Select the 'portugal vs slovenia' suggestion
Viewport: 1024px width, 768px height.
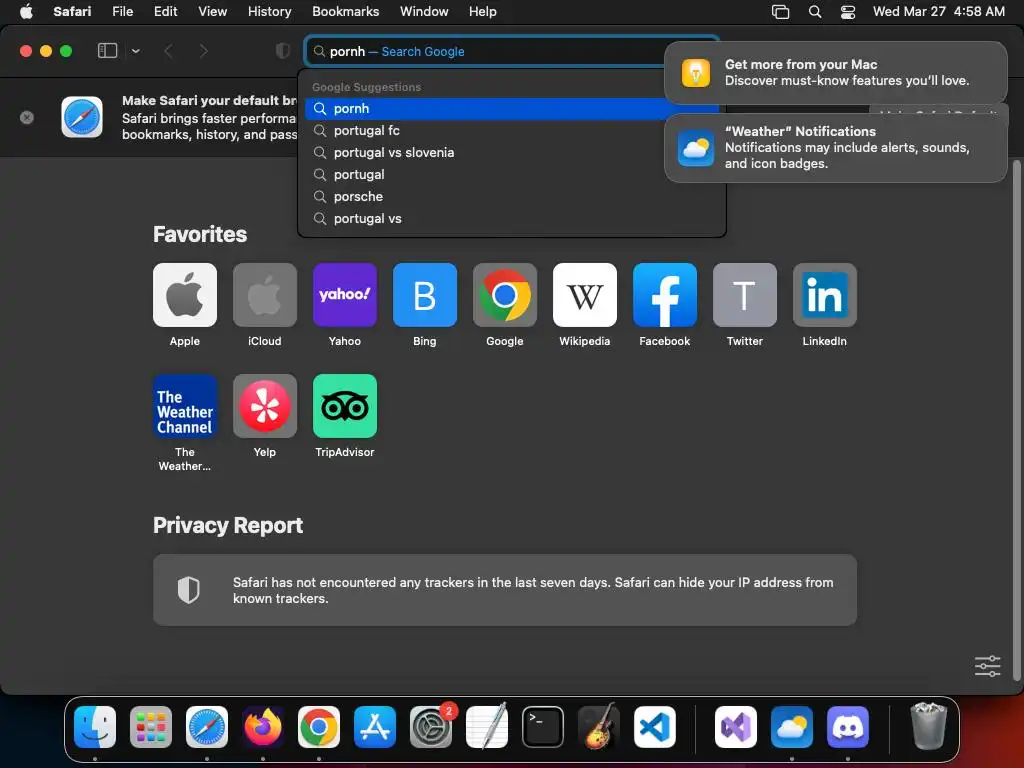tap(512, 153)
